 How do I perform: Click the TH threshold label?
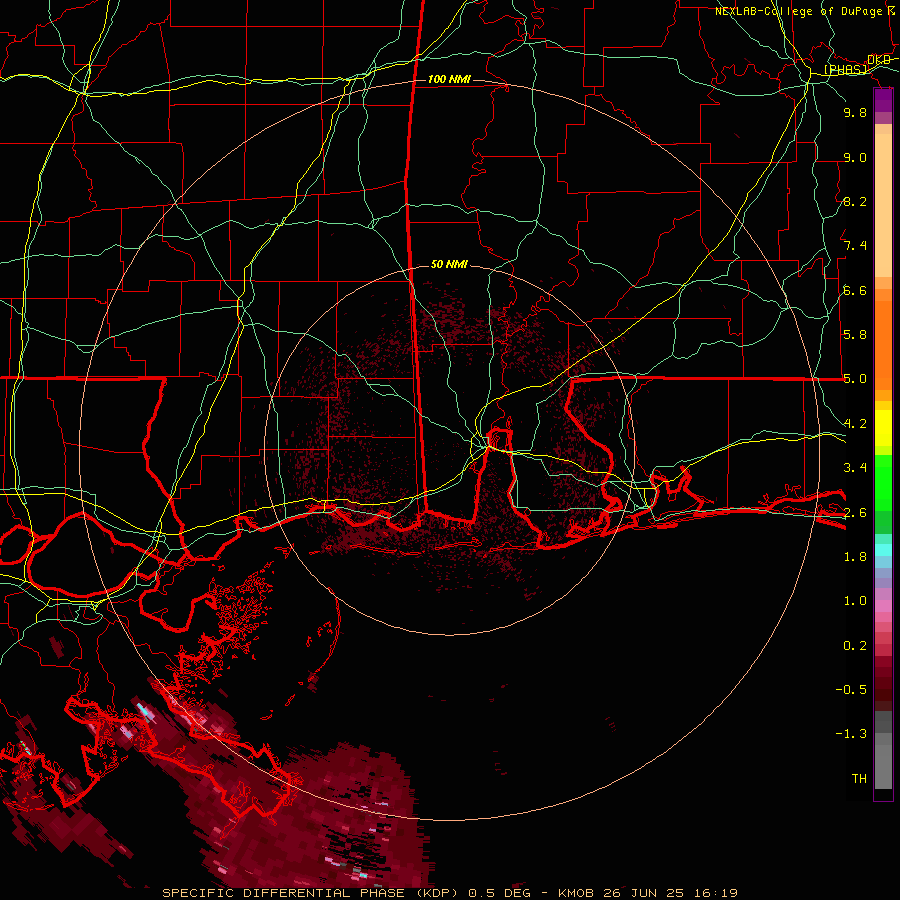pos(859,779)
